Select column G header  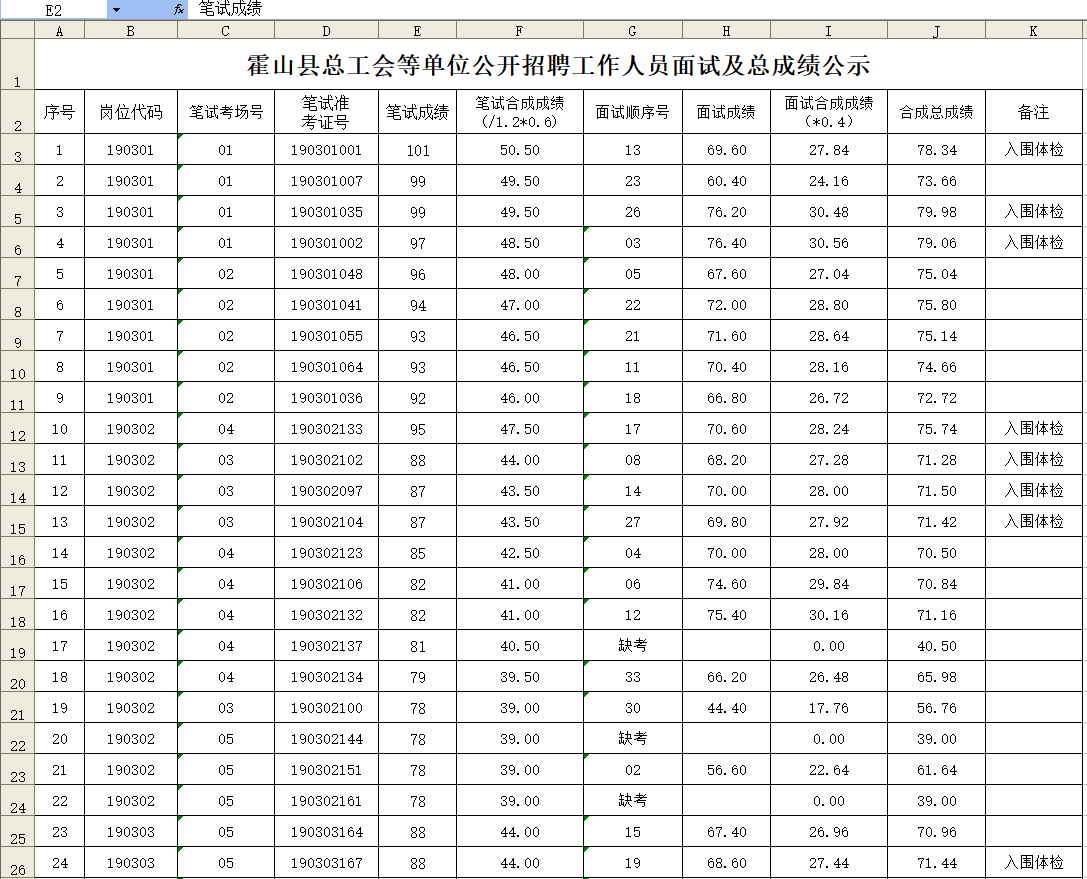[633, 31]
